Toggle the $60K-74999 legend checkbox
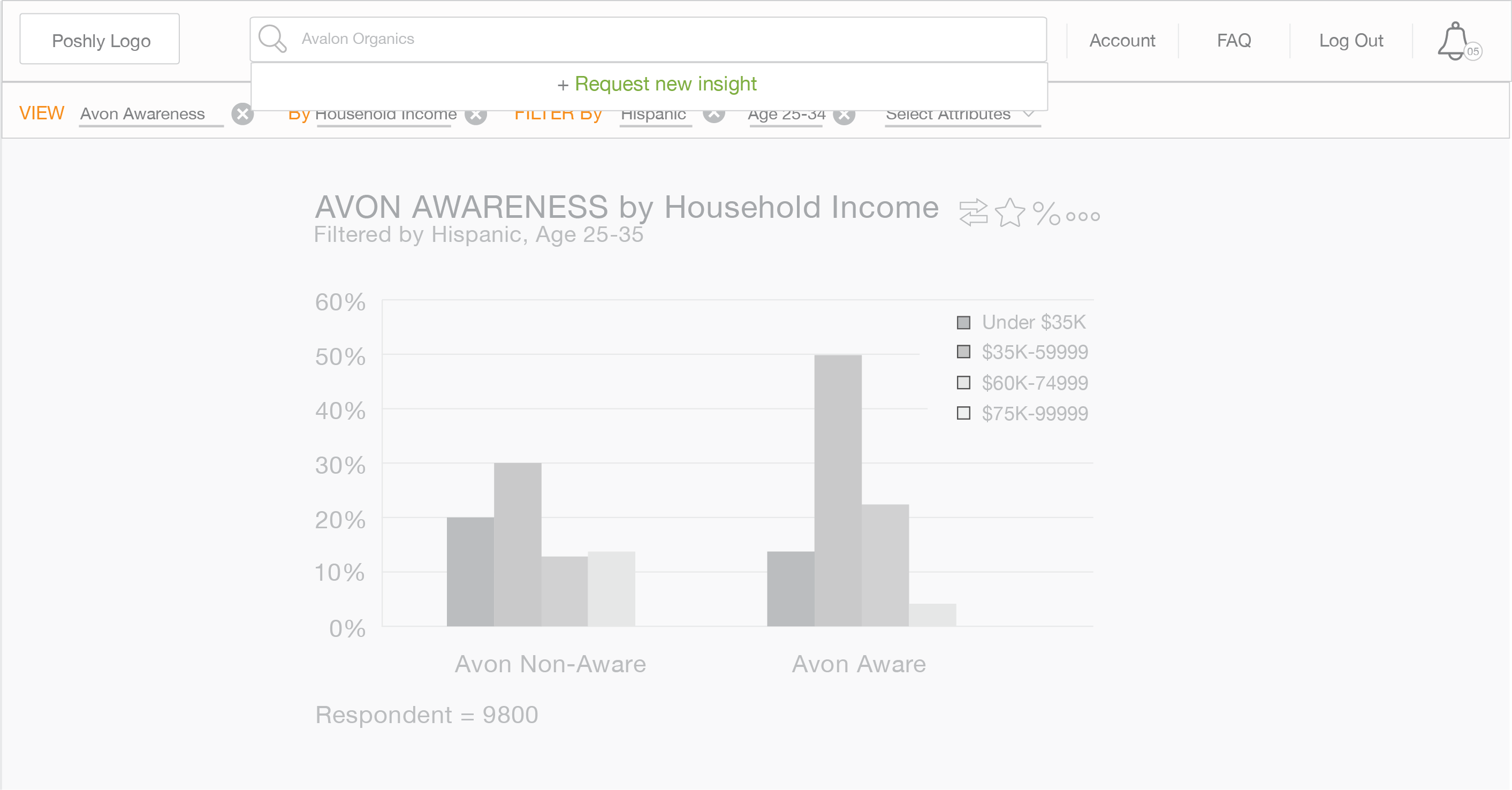 963,383
